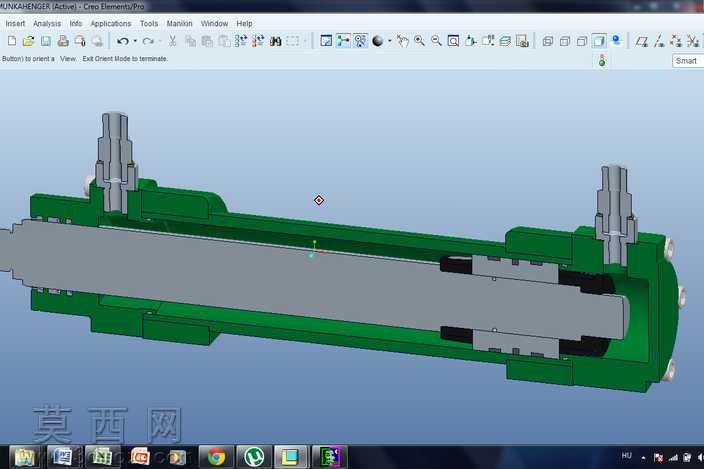Screen dimensions: 704x469
Task: Open the regeneration manager with red list icon
Action: [258, 41]
